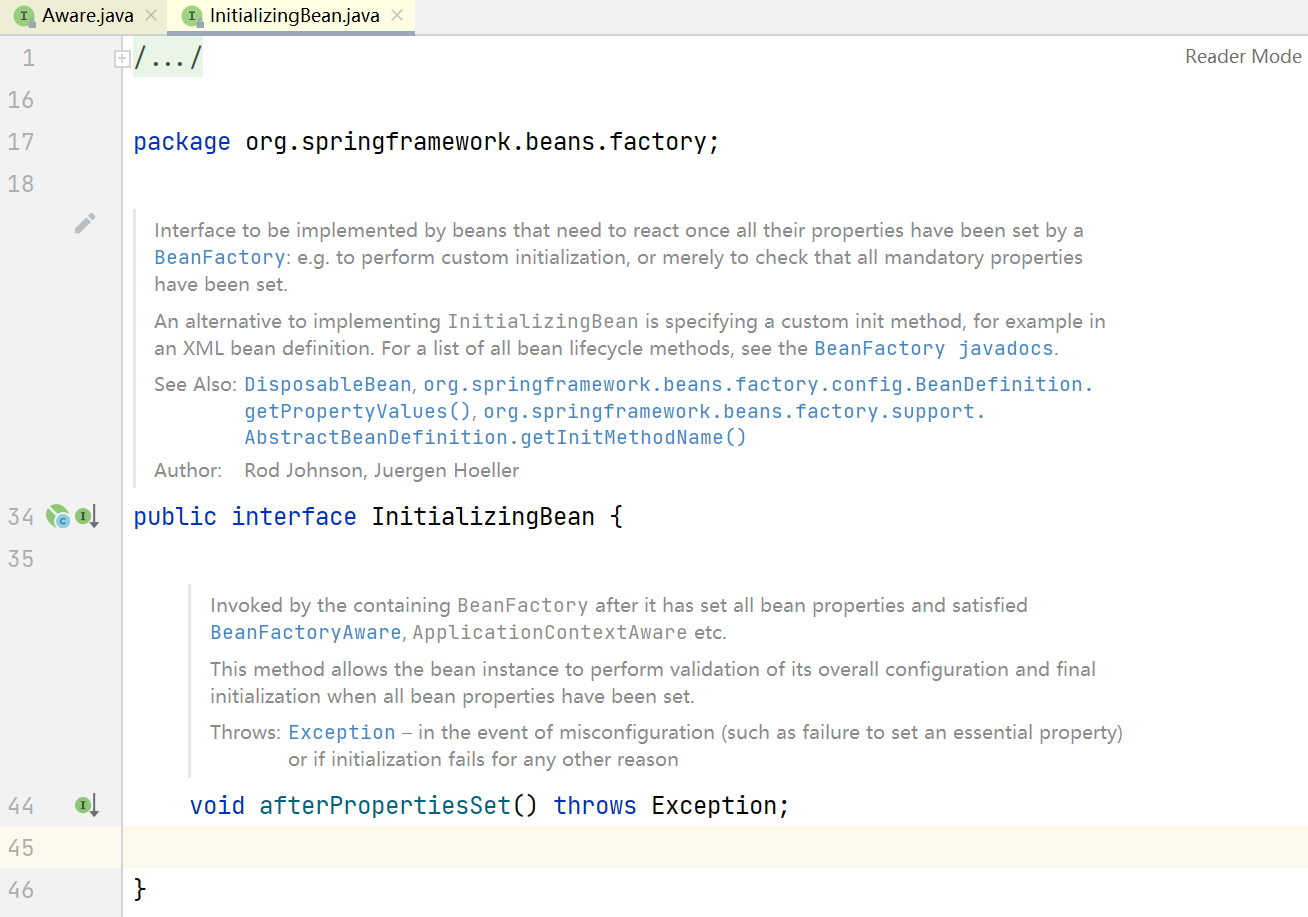Open the BeanDefinition.getPropertyValues() link
Viewport: 1308px width, 917px height.
[669, 398]
